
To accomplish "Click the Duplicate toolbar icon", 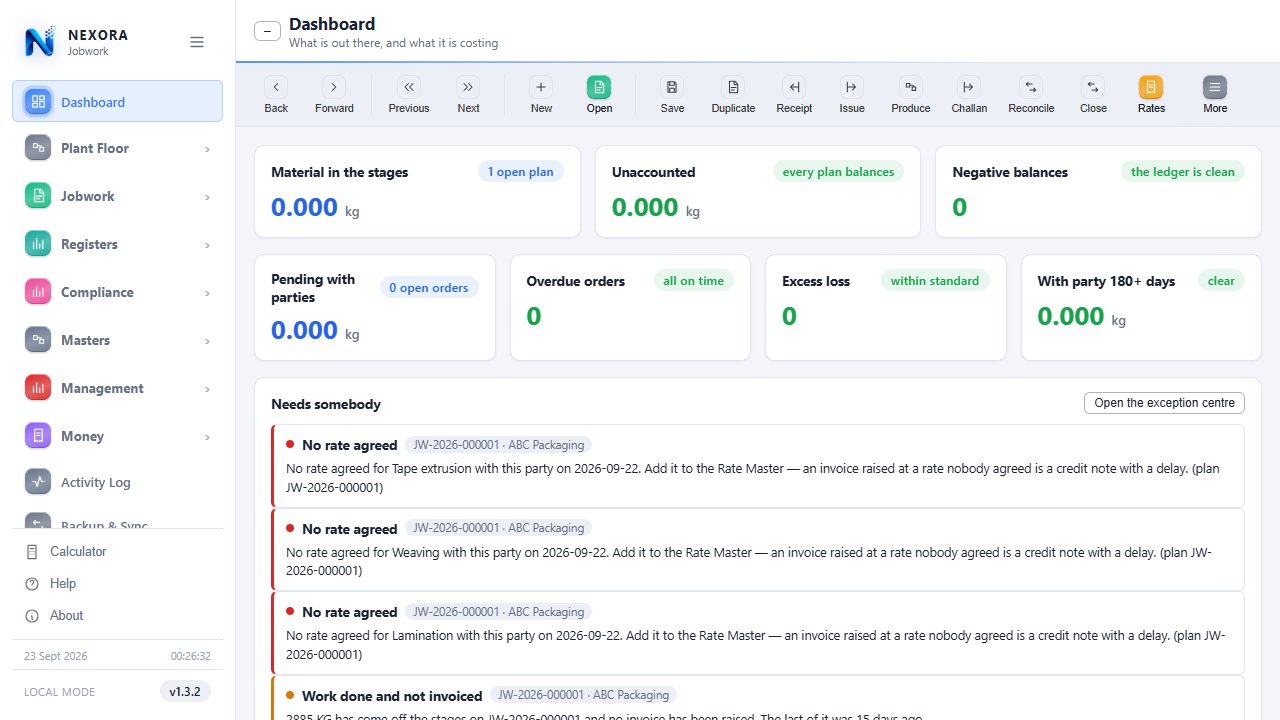I will pos(733,87).
